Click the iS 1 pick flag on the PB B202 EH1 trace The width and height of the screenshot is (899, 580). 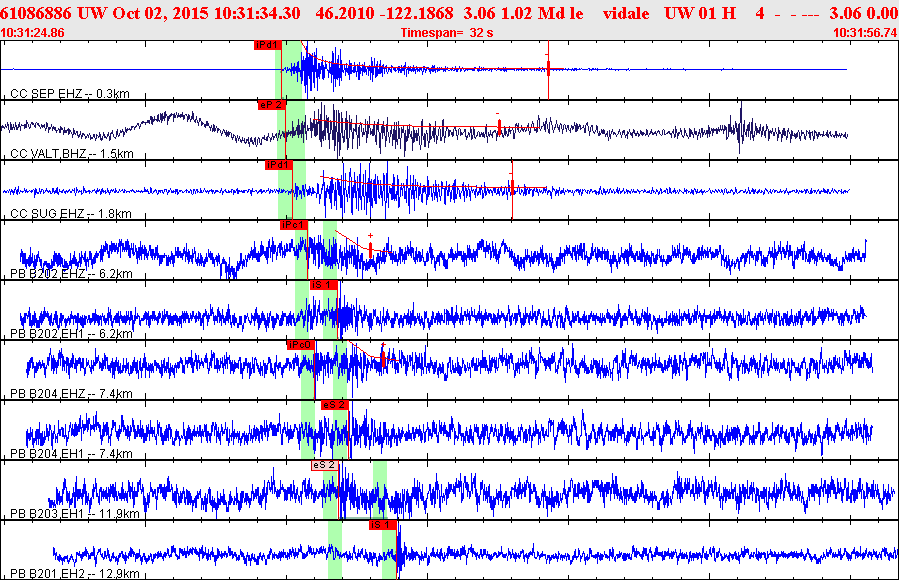(x=324, y=285)
